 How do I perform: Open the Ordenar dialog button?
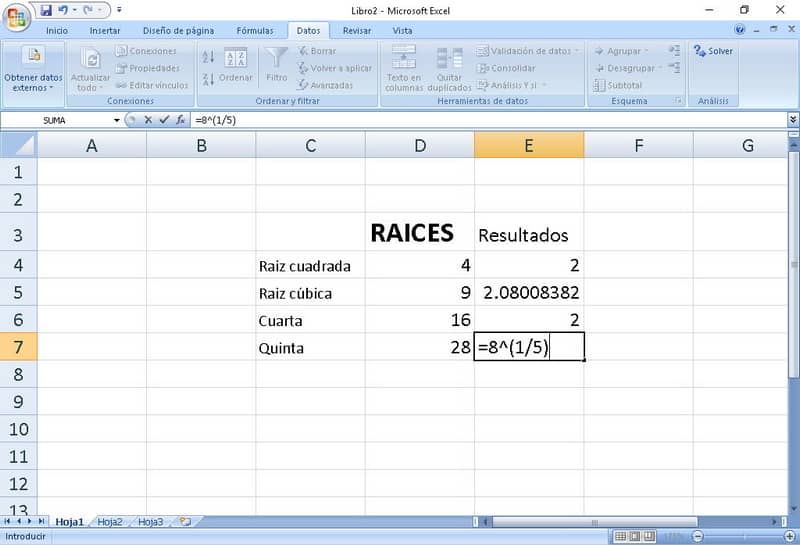[236, 65]
